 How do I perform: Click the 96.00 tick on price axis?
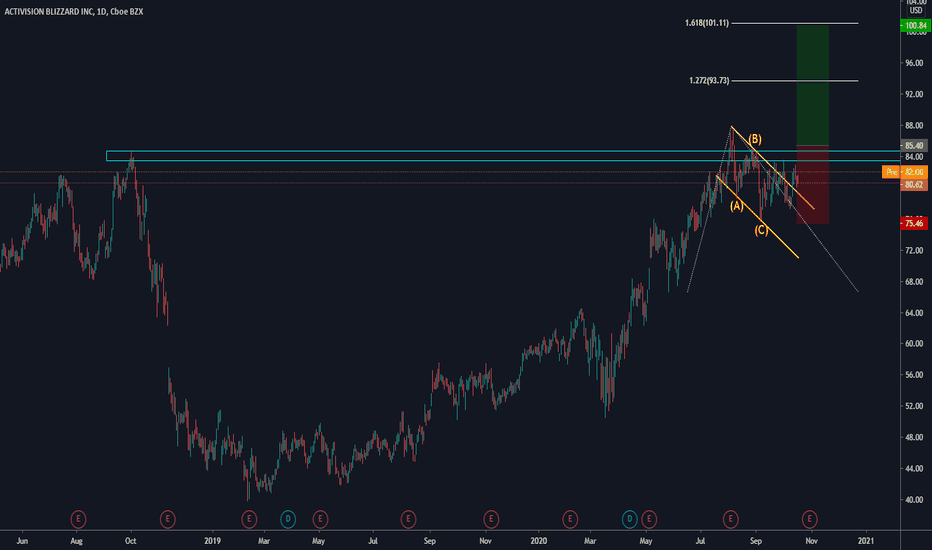point(914,63)
